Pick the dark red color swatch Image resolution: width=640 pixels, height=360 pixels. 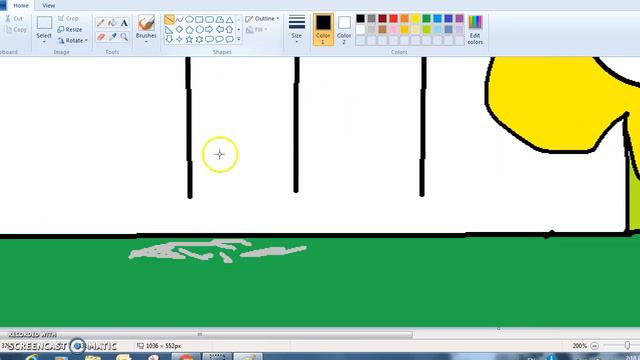click(x=382, y=19)
